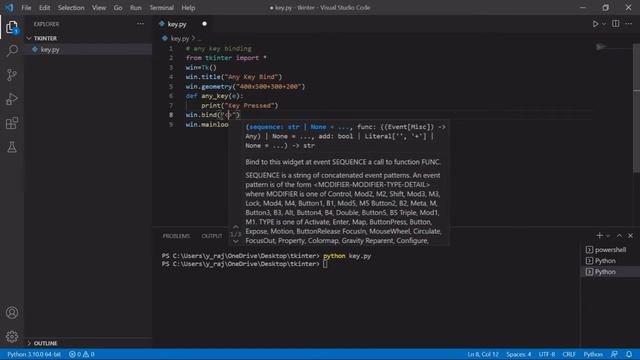This screenshot has height=360, width=640.
Task: Open the Manage gear icon
Action: (12, 336)
